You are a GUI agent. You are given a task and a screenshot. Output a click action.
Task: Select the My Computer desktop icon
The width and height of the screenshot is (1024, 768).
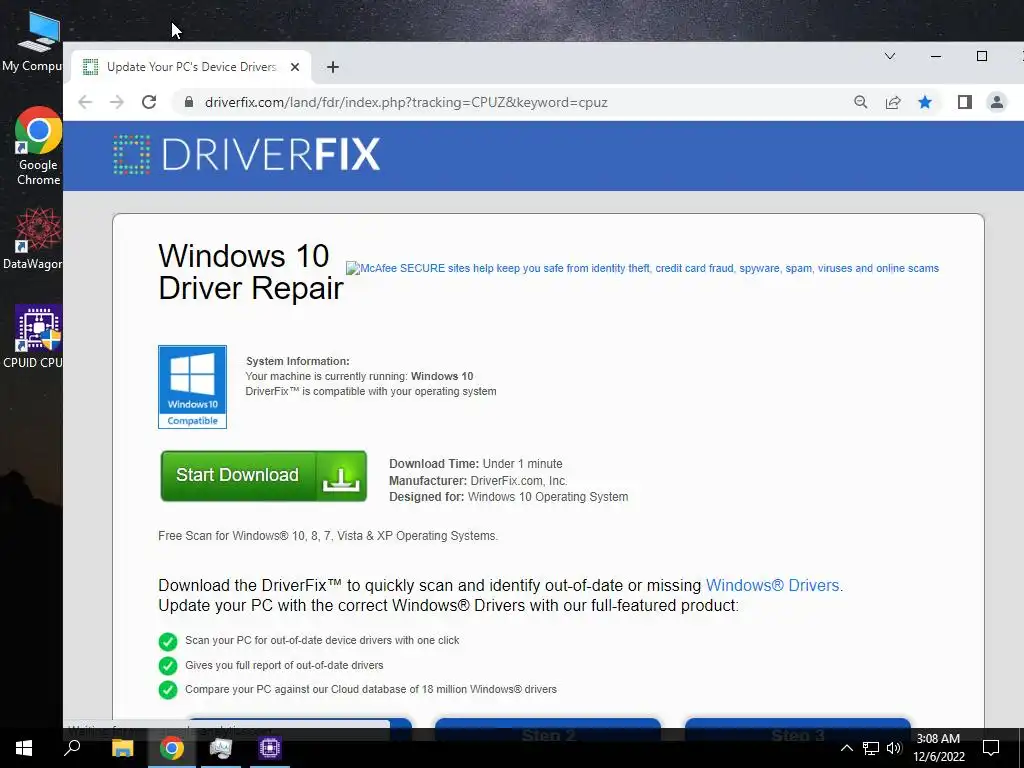(34, 42)
